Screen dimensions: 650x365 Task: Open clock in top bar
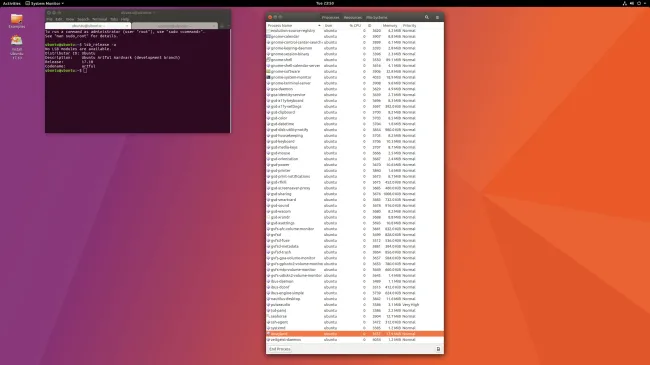click(325, 3)
